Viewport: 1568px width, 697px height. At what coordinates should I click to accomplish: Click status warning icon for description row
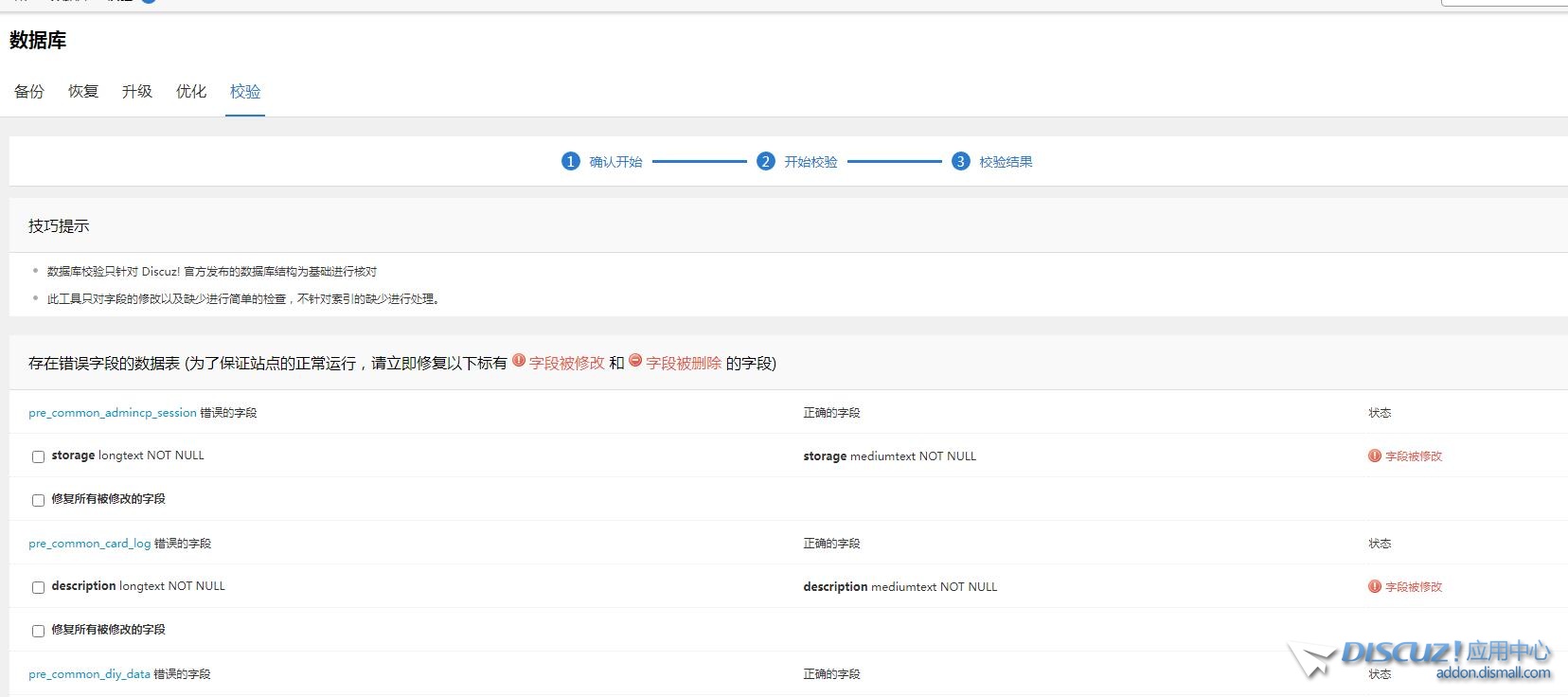[1375, 586]
